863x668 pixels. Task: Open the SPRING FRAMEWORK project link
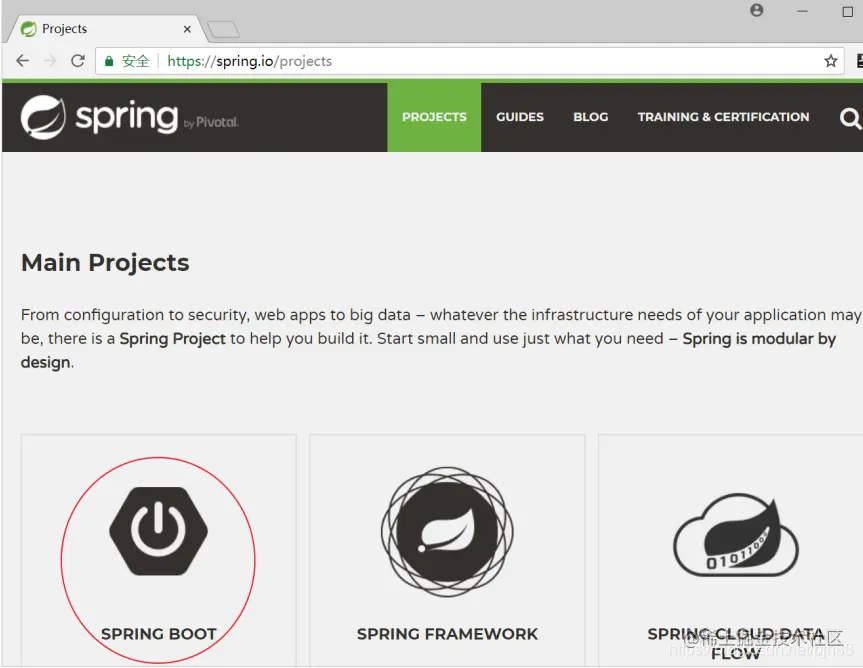[447, 634]
